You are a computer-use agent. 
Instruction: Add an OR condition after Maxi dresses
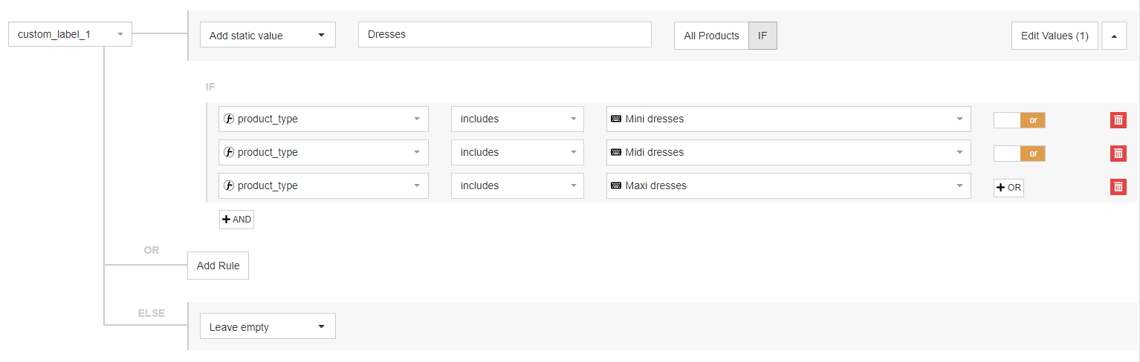pyautogui.click(x=1008, y=187)
